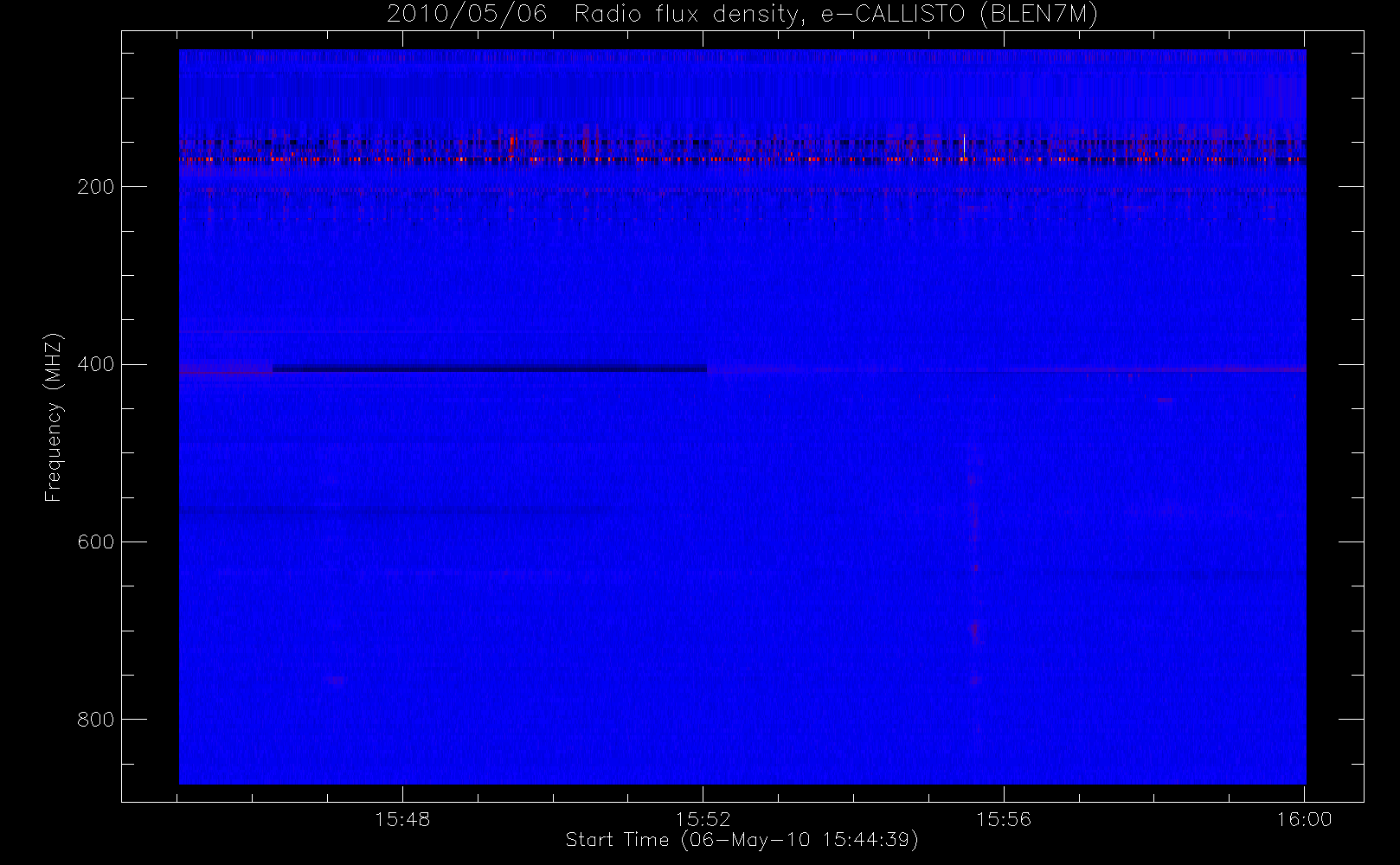Select the 400 frequency axis label
Screen dimensions: 1400x865
(95, 365)
